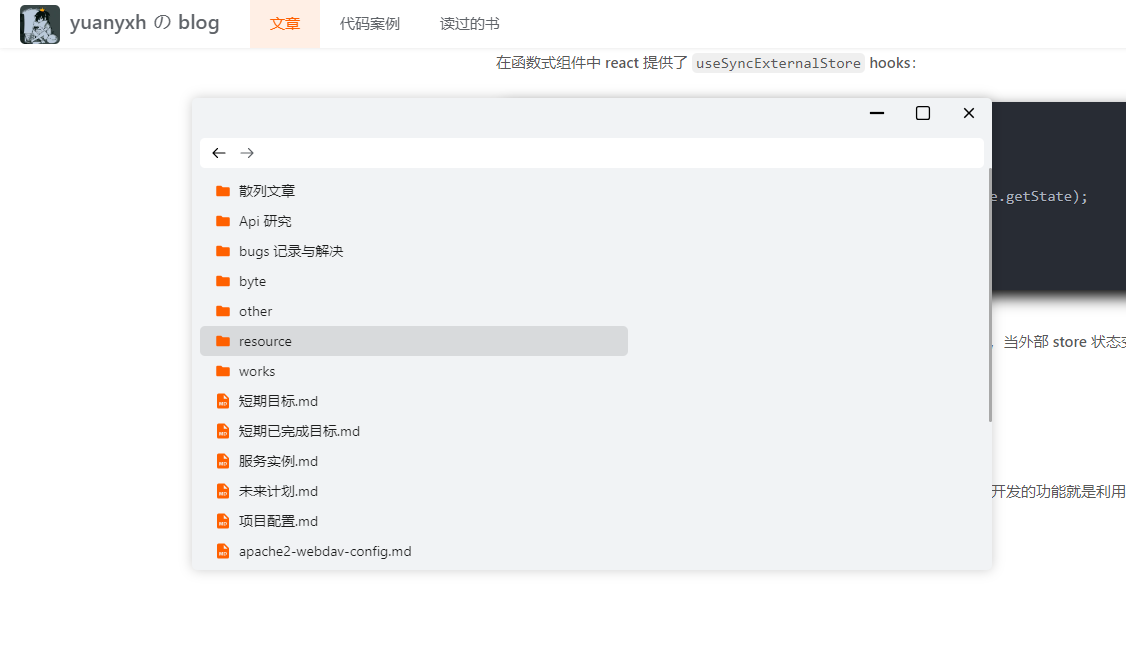The image size is (1126, 653).
Task: Select the 短期目标.md file name
Action: pos(279,402)
